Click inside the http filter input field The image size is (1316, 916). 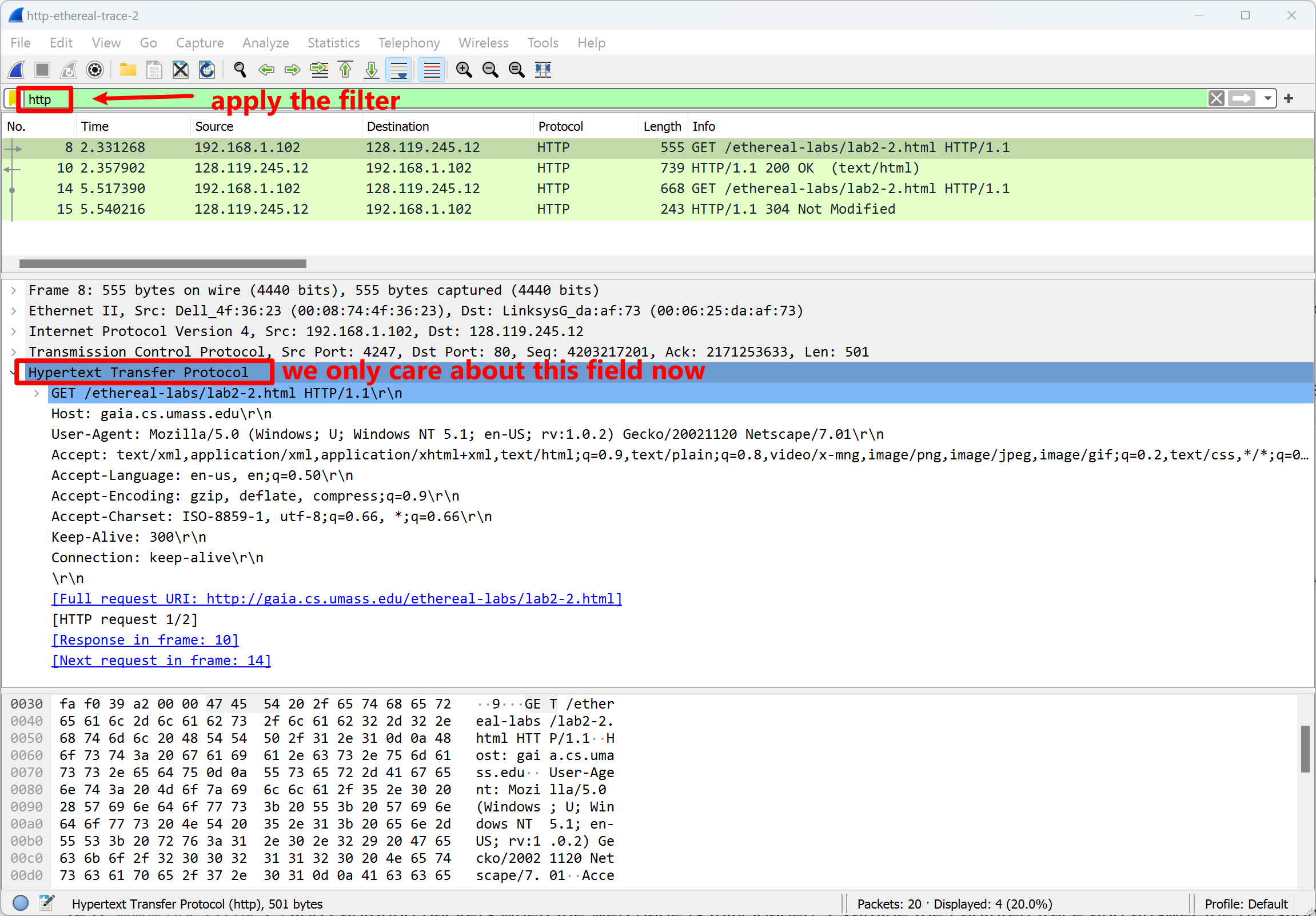(x=42, y=98)
